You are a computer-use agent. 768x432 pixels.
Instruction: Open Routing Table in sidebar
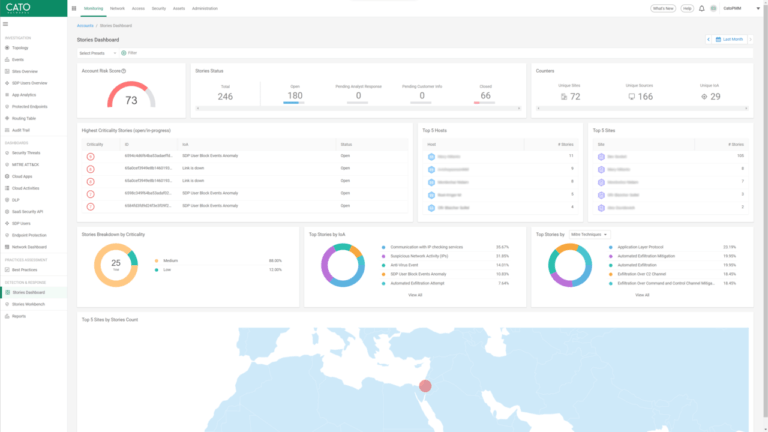point(24,117)
